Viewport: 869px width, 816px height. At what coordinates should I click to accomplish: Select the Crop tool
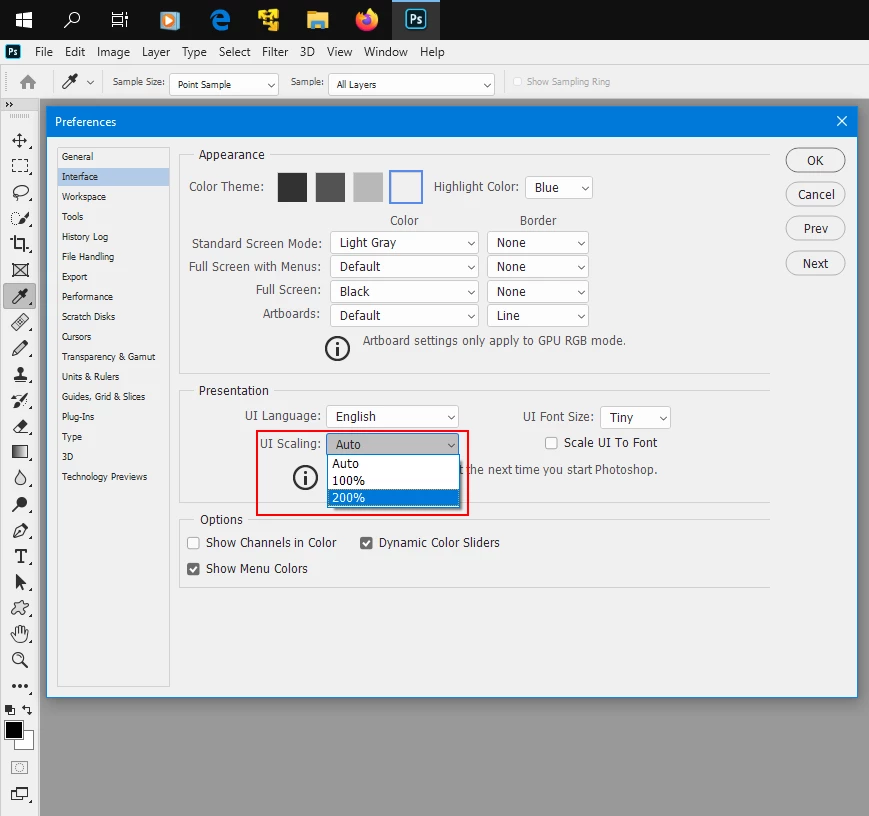coord(20,244)
